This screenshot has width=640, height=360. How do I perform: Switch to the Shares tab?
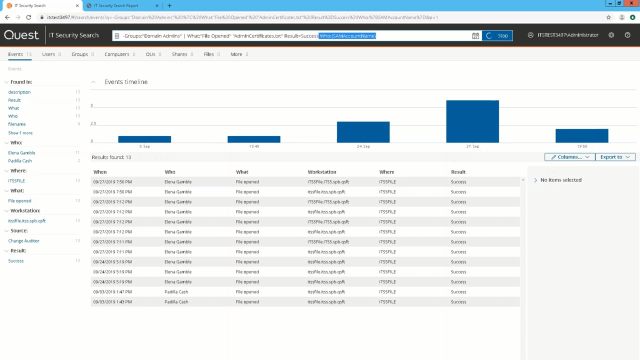(182, 54)
